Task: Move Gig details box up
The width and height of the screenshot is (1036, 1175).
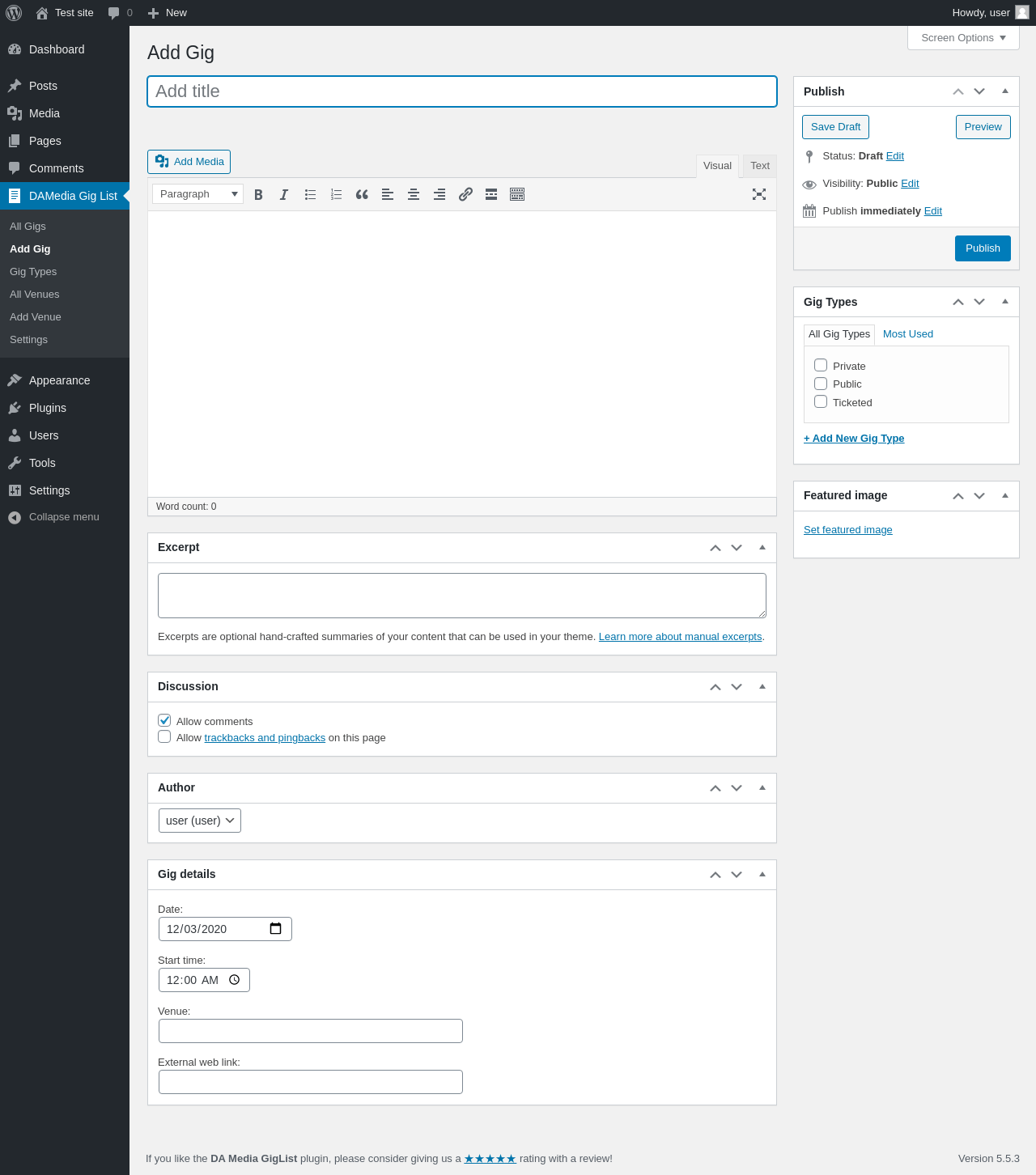Action: [x=715, y=875]
